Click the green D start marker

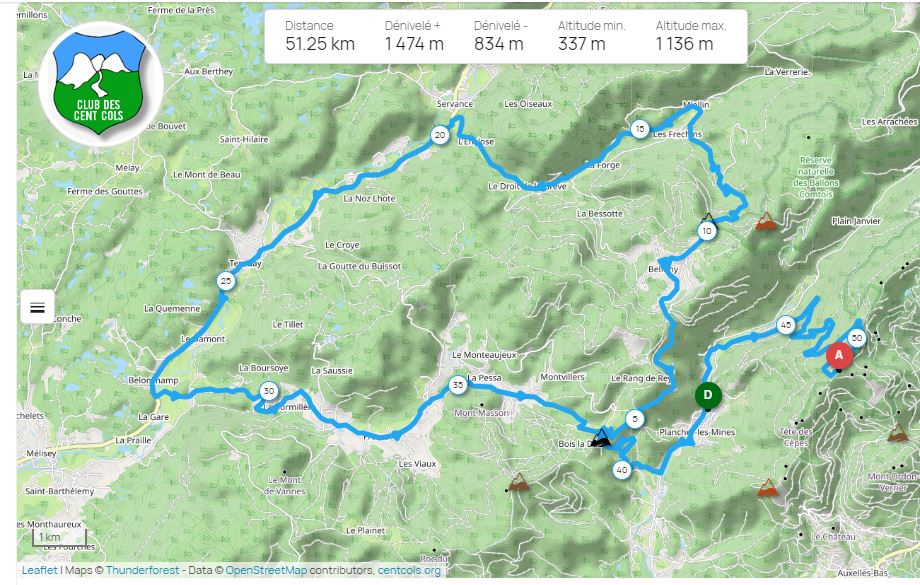(708, 395)
